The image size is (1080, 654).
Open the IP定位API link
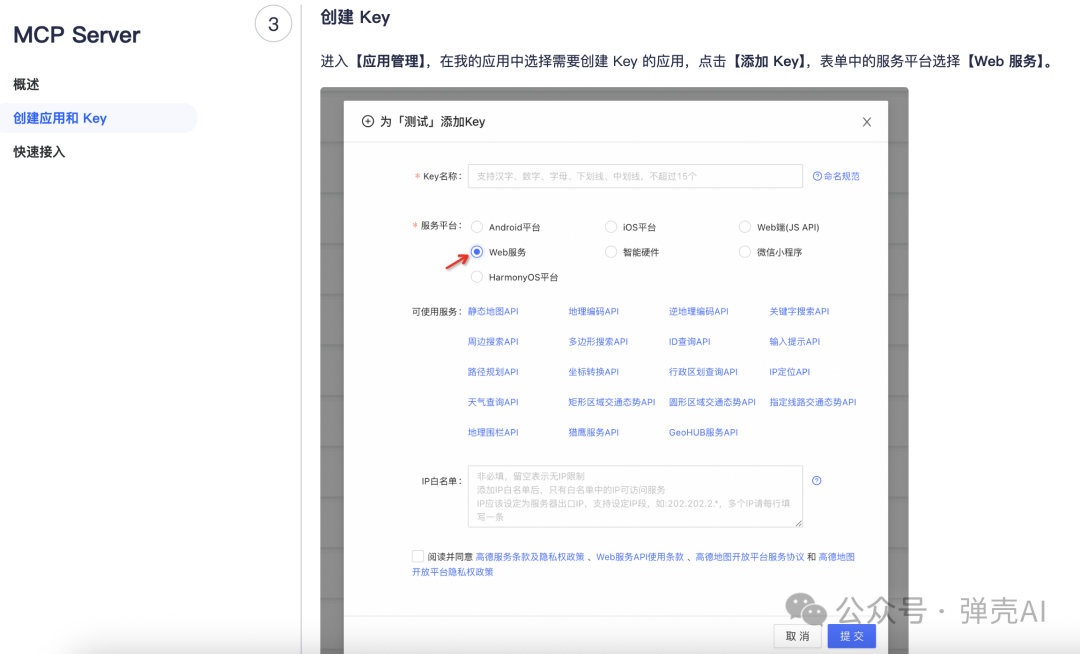click(x=789, y=372)
